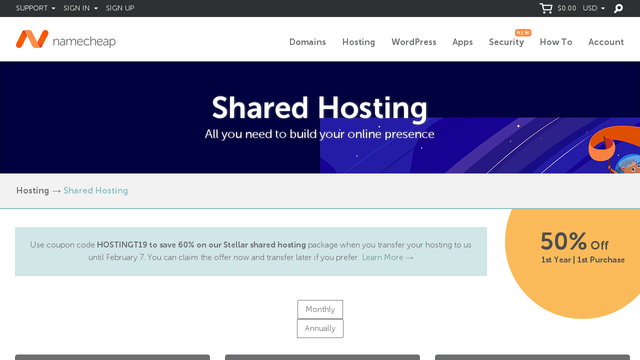This screenshot has width=640, height=360.
Task: Open the Domains menu
Action: point(307,42)
